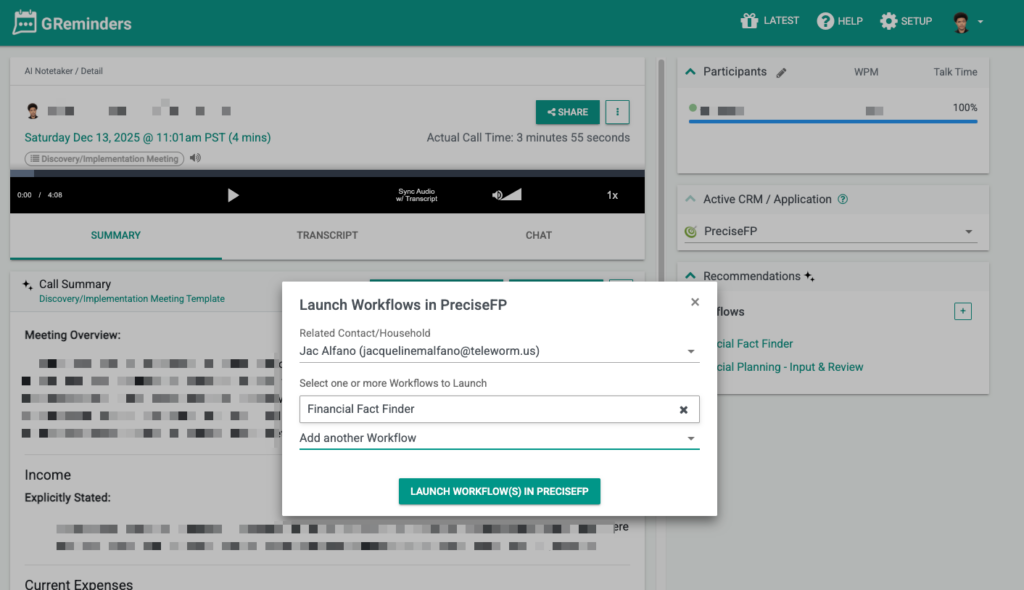Screen dimensions: 1024x590
Task: Click the help icon beside Active CRM / Application
Action: [x=843, y=199]
